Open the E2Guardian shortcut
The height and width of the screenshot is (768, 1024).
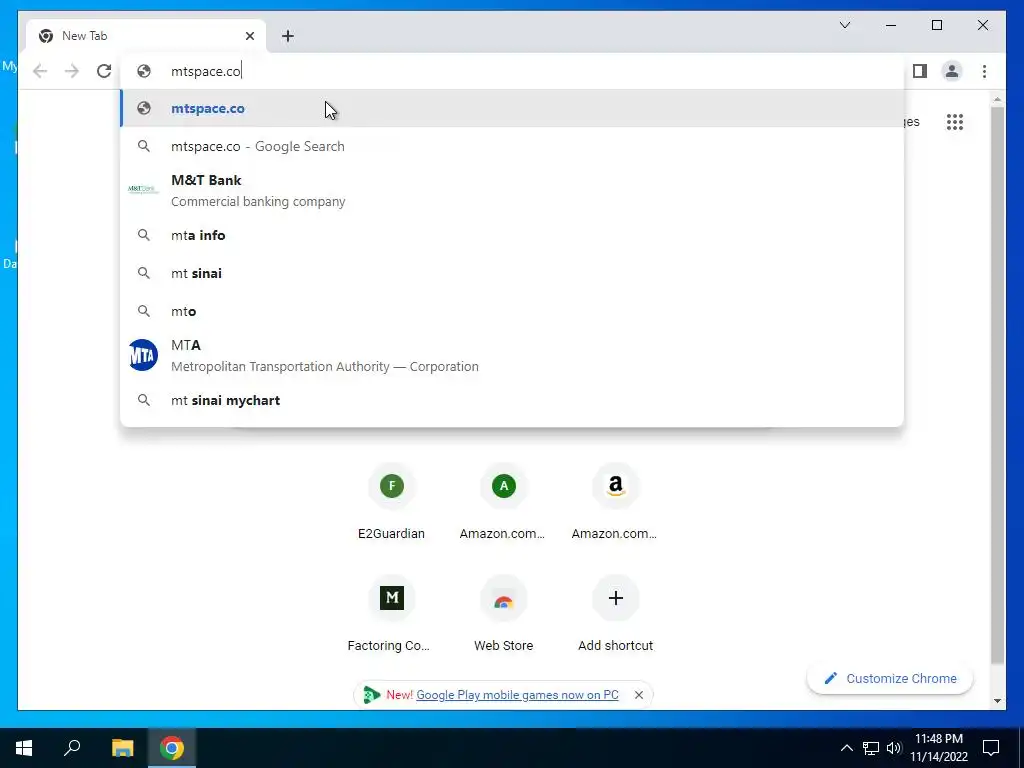pos(391,501)
